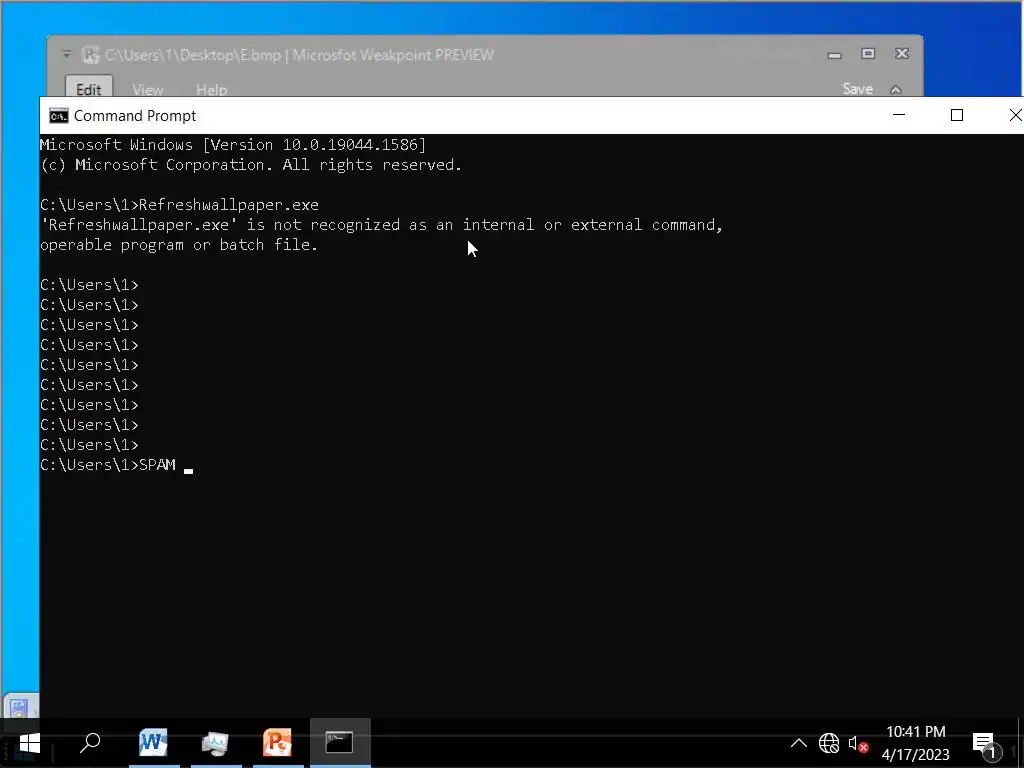The image size is (1024, 768).
Task: Open Help menu in Weakpoint window
Action: point(212,89)
